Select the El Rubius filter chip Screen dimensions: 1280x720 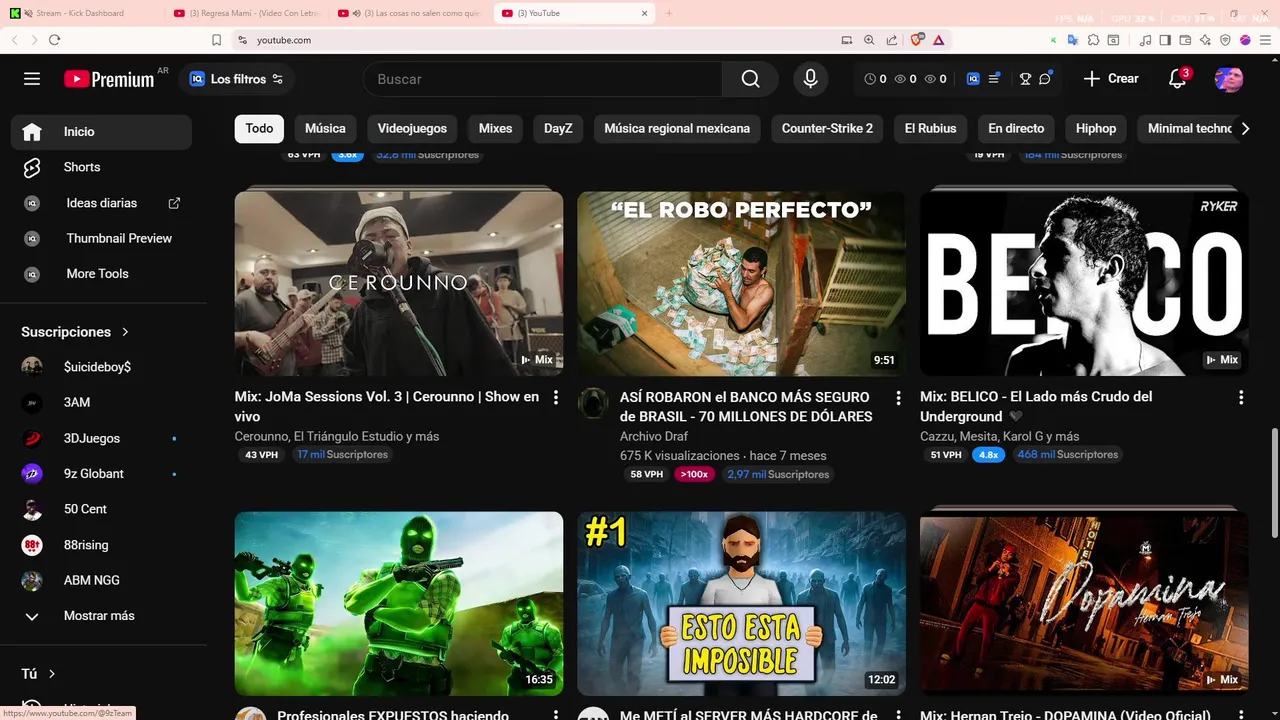(930, 128)
